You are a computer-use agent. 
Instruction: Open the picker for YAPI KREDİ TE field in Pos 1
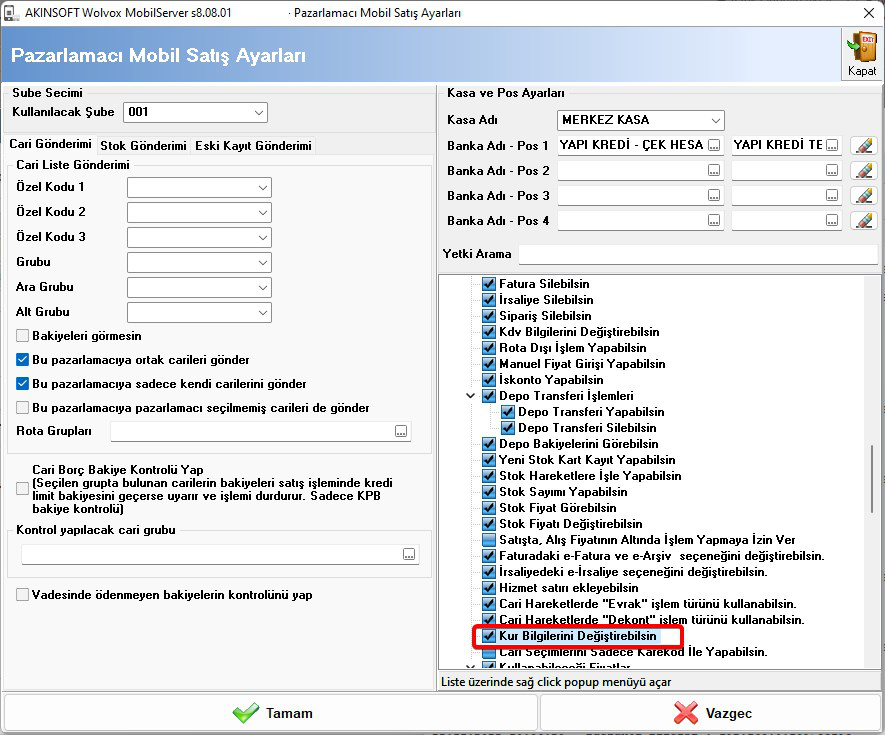[832, 146]
